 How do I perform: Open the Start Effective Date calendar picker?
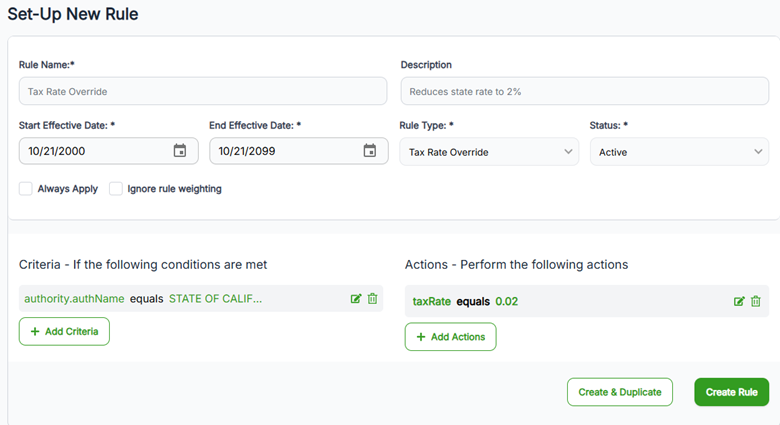coord(180,151)
